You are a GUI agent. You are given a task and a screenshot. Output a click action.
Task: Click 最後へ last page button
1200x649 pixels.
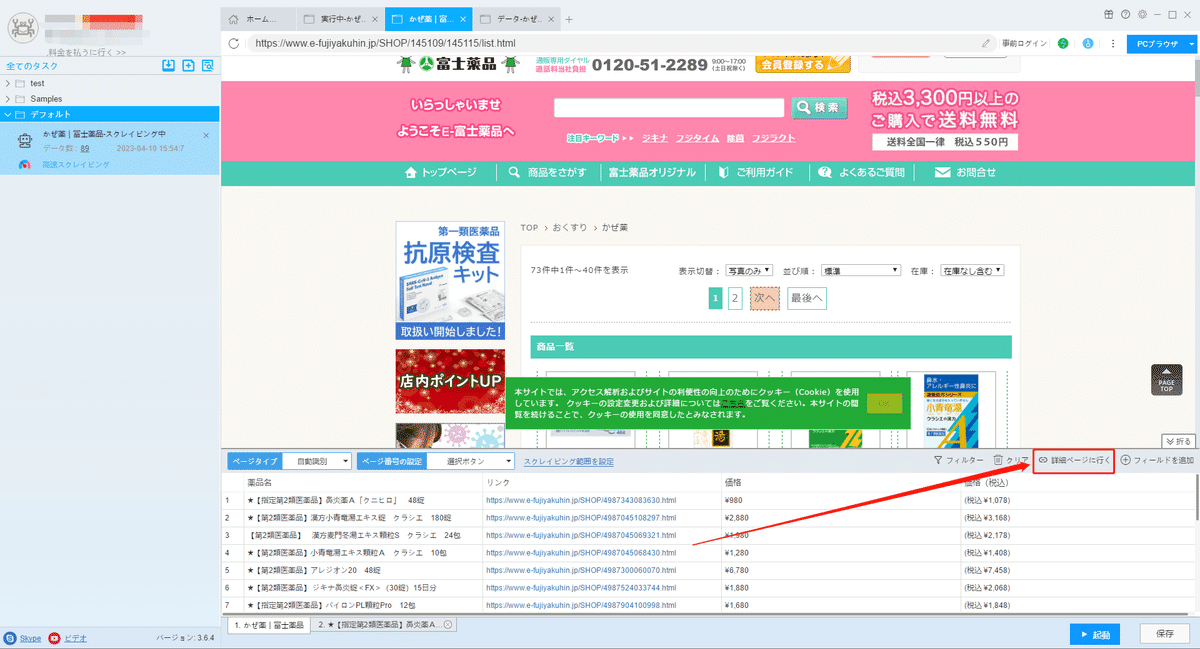(x=807, y=298)
